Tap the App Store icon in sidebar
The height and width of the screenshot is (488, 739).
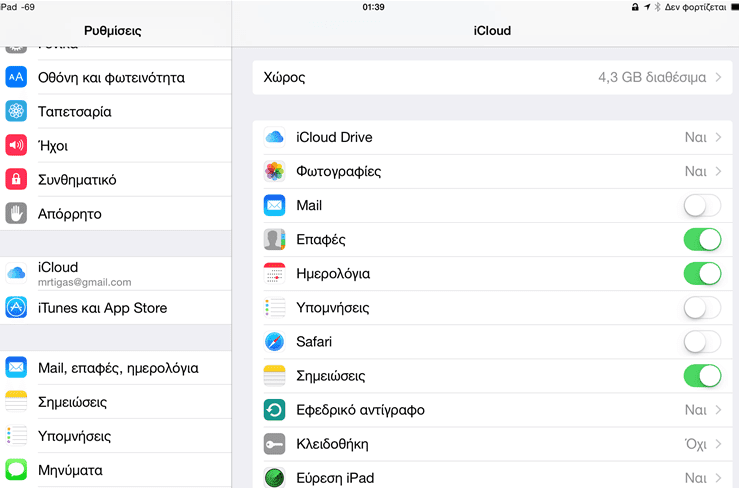16,307
